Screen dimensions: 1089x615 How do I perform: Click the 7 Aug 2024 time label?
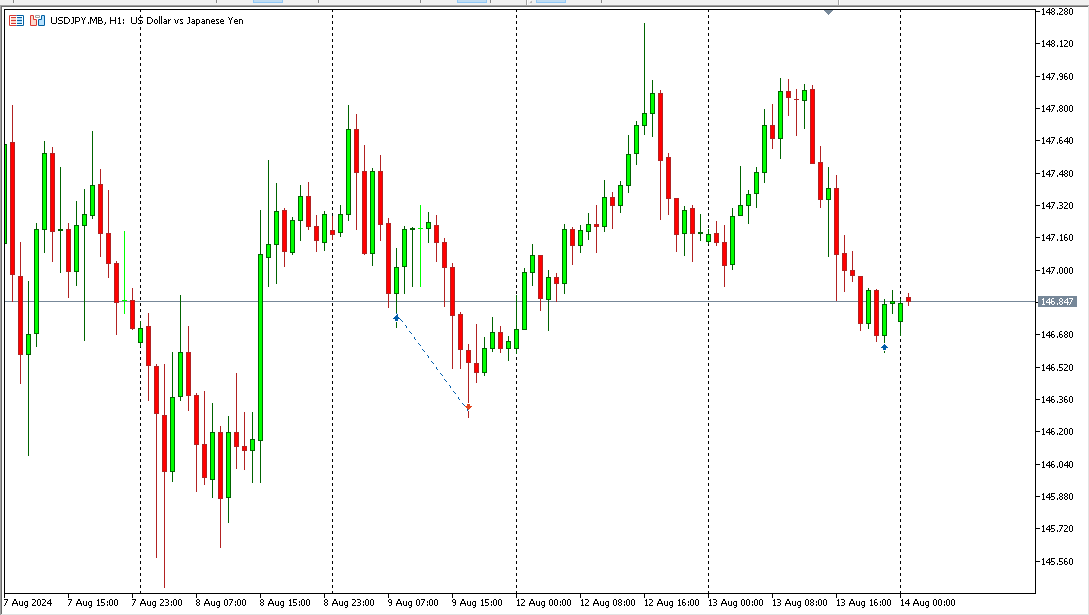click(x=28, y=603)
